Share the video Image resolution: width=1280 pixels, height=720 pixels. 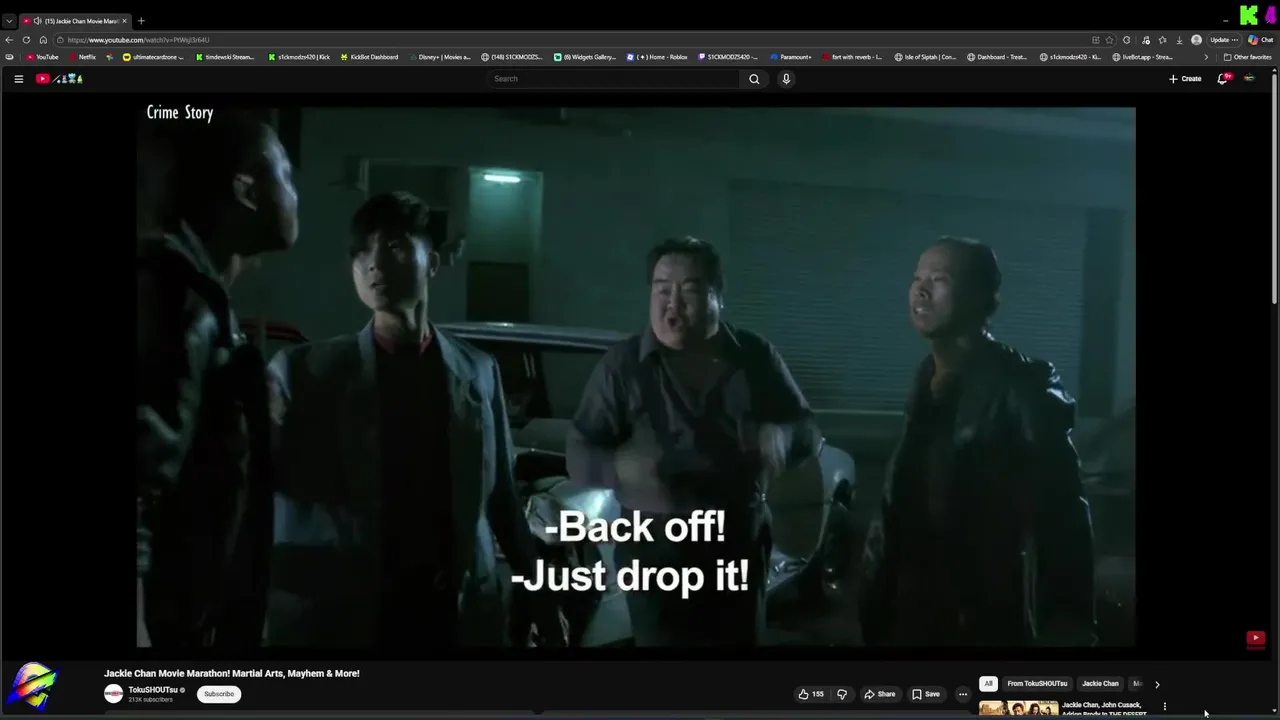(880, 694)
